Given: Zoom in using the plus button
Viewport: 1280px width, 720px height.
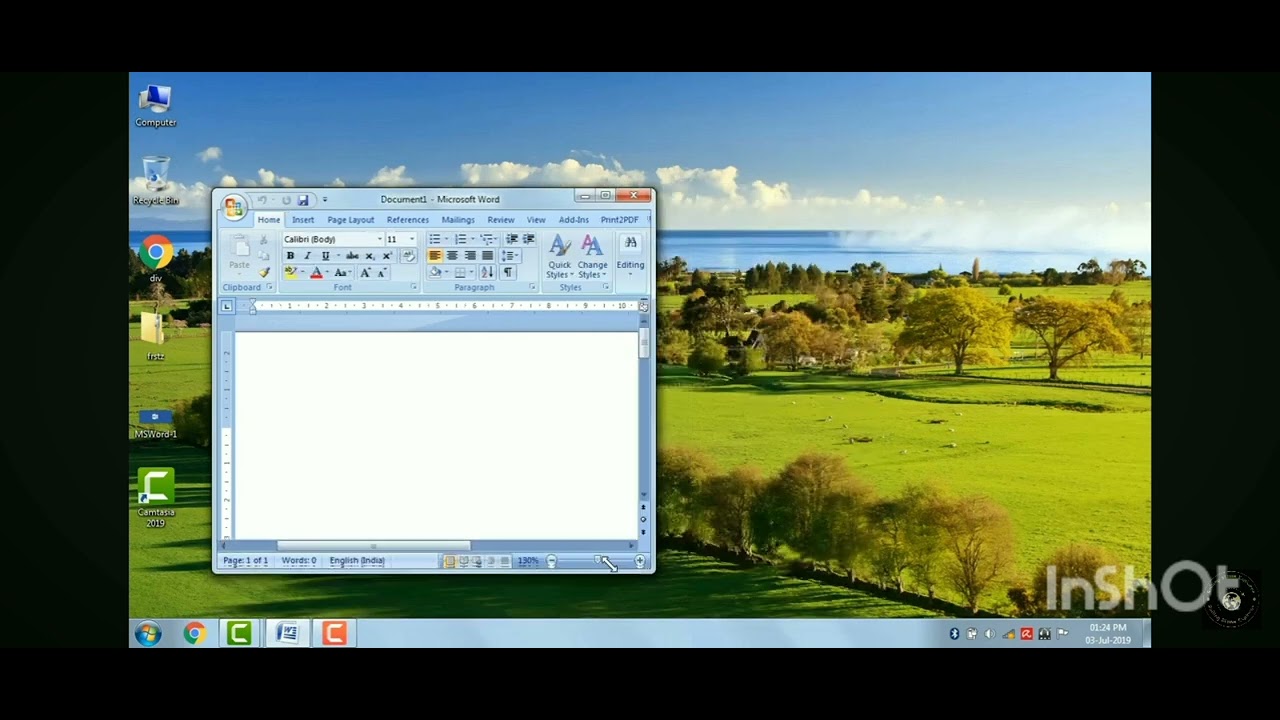Looking at the screenshot, I should point(640,561).
